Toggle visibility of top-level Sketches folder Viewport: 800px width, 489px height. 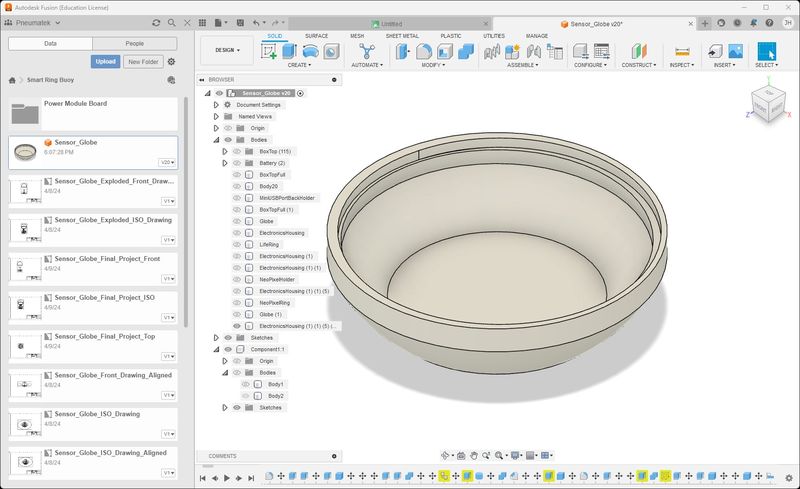click(x=228, y=337)
